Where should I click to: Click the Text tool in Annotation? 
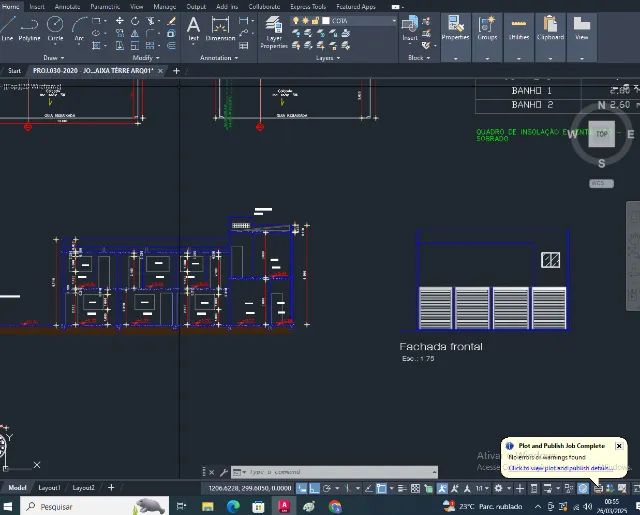tap(193, 27)
